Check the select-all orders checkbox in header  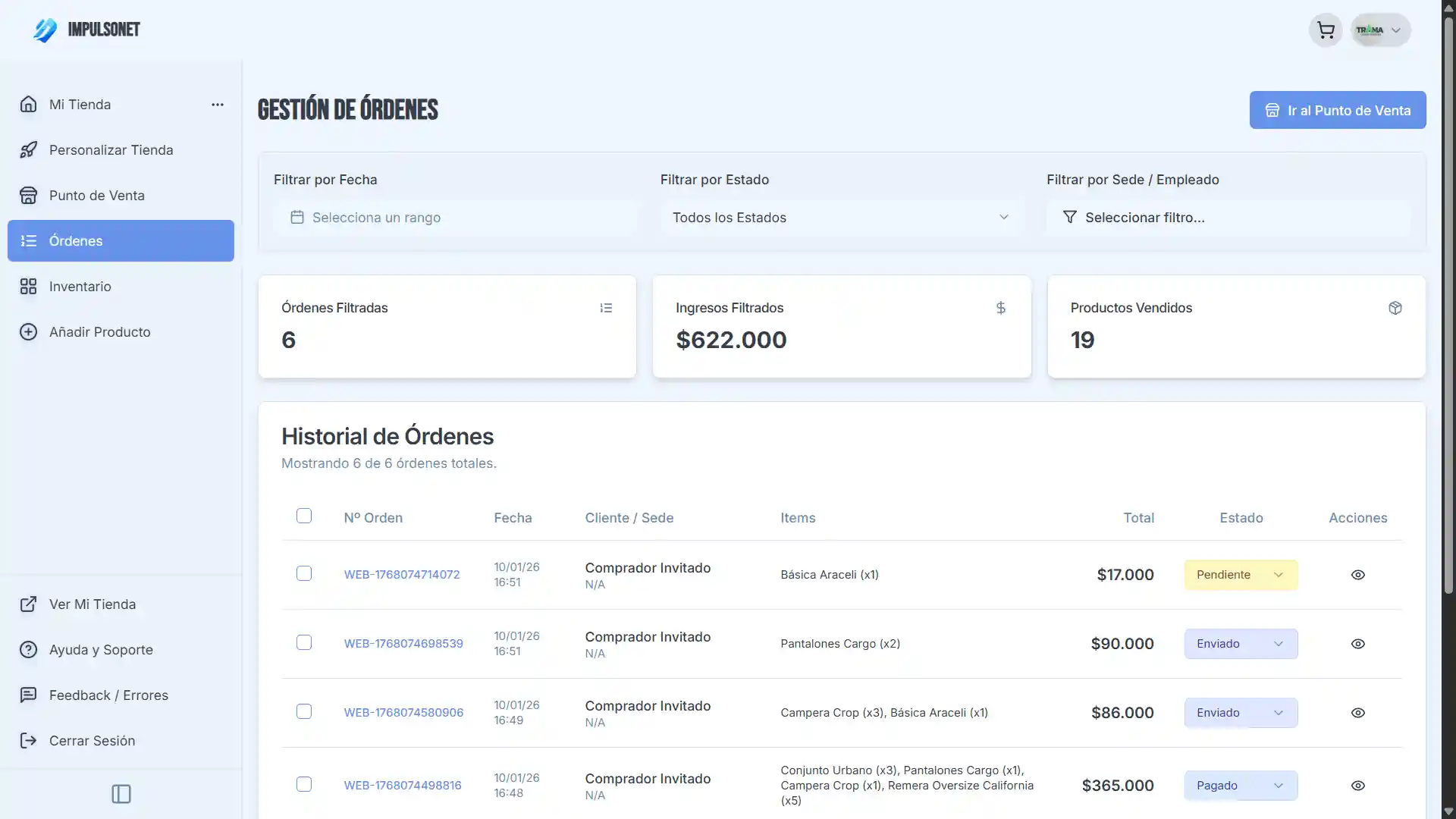tap(304, 516)
